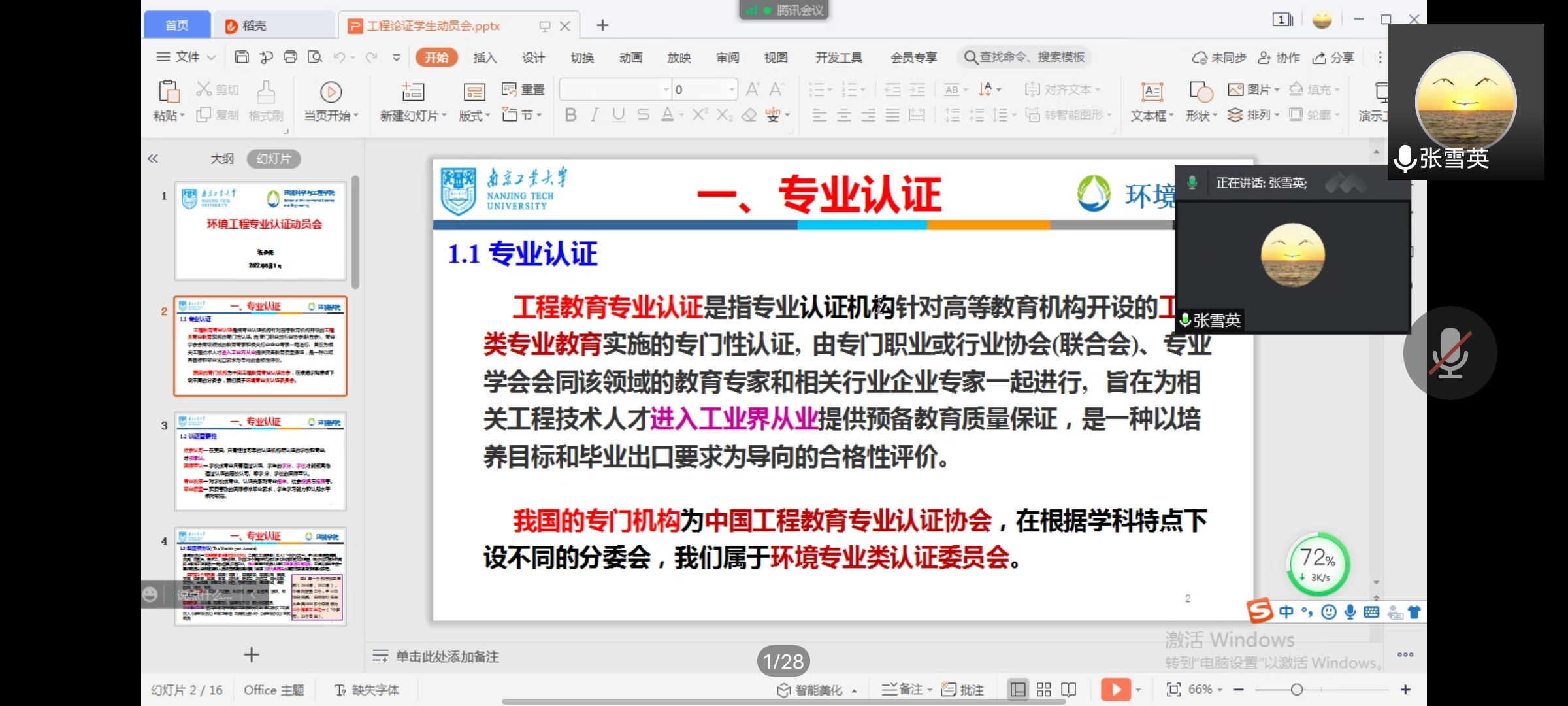Unmute the crossed-out microphone button
The width and height of the screenshot is (1568, 706).
1450,353
